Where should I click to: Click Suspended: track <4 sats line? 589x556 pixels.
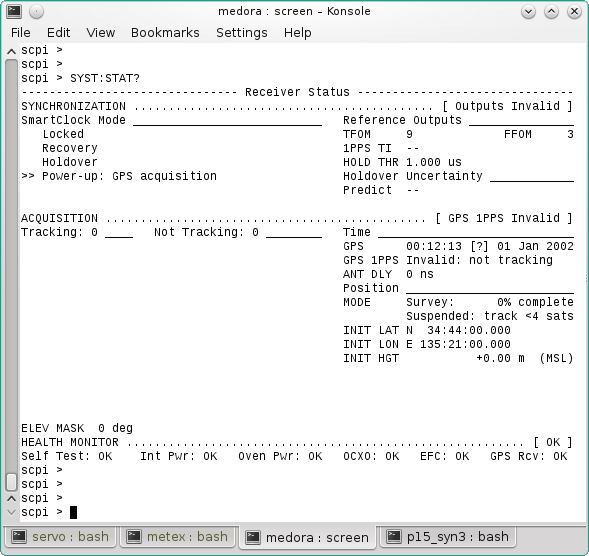coord(490,316)
